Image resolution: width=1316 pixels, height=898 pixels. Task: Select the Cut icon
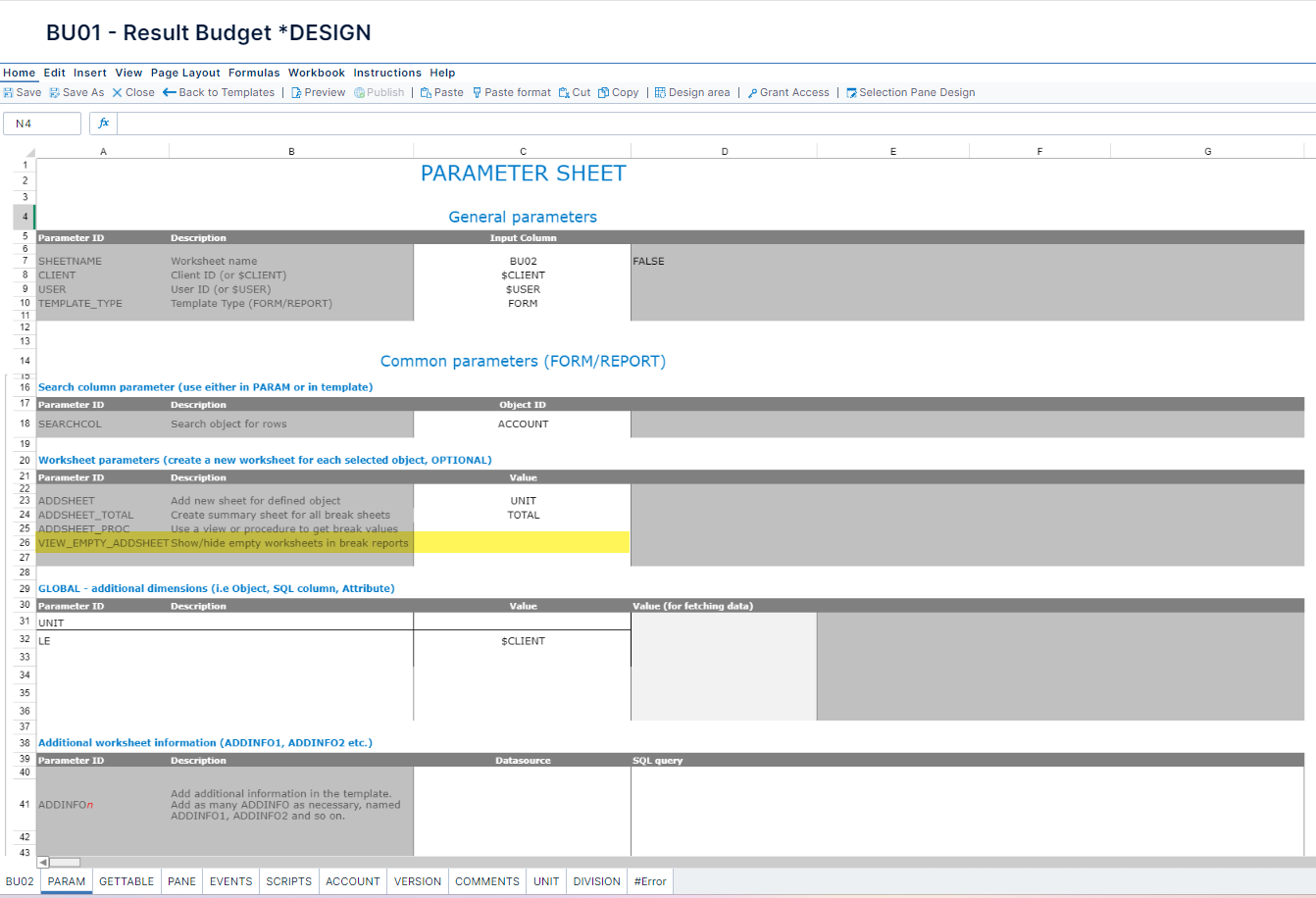point(574,91)
